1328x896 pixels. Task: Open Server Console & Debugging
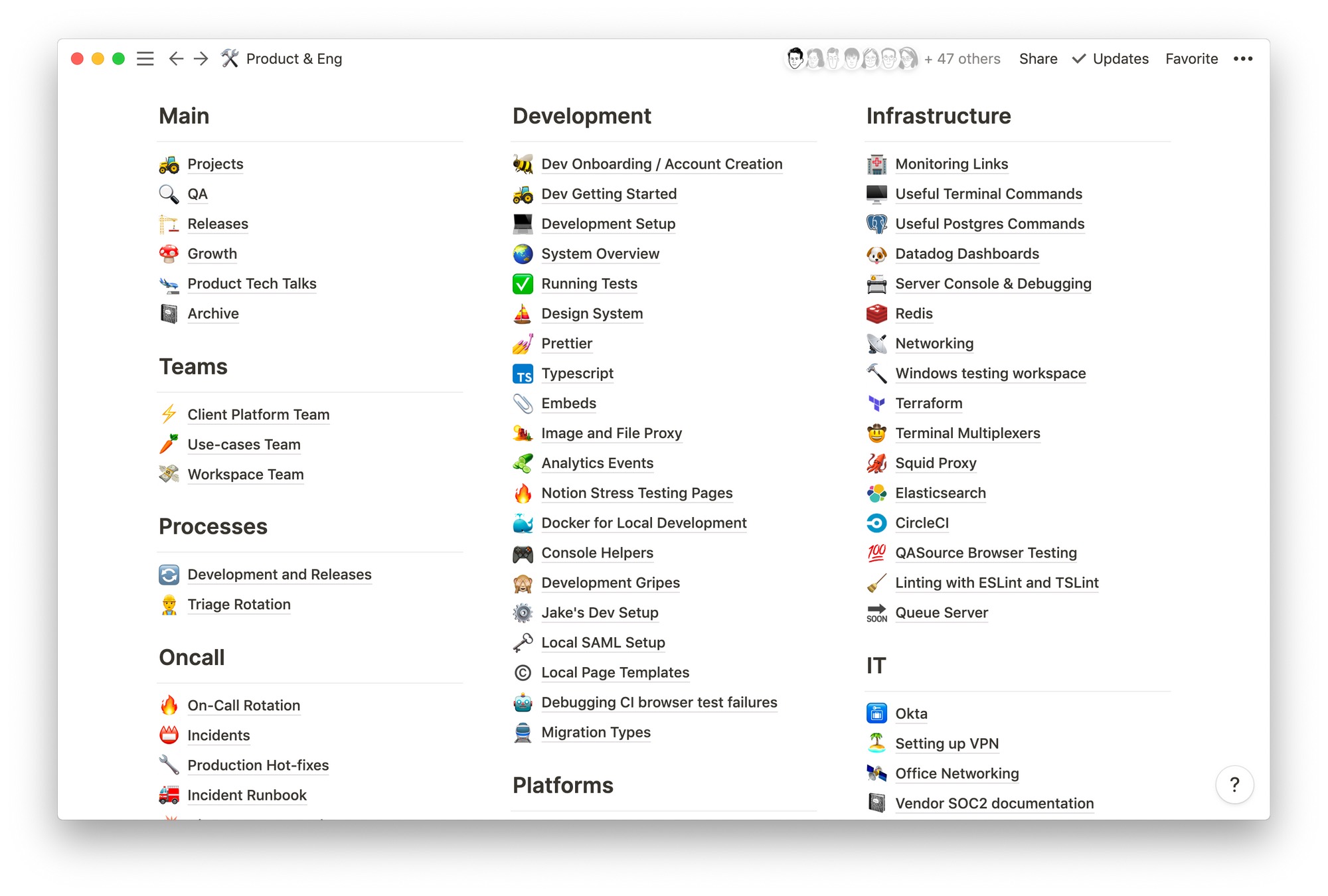tap(993, 283)
